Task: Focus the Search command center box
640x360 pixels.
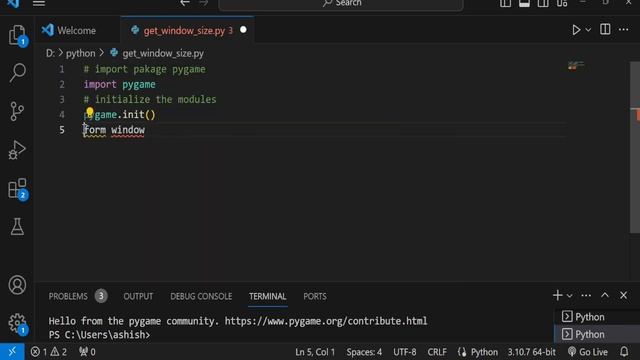Action: (341, 4)
